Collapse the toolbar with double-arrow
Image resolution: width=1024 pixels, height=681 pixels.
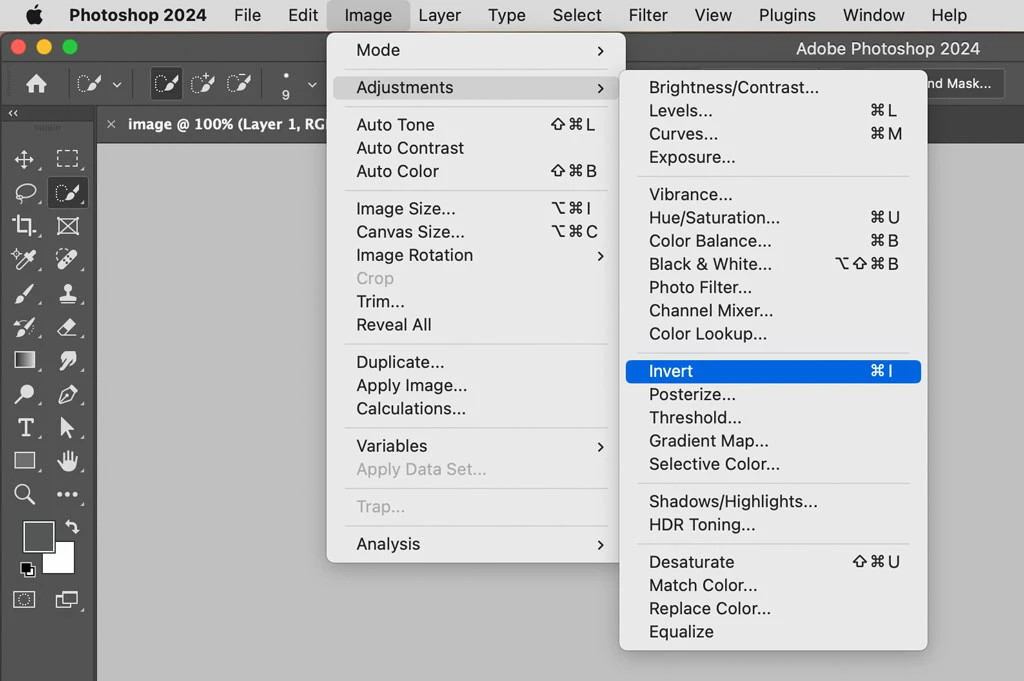[13, 113]
